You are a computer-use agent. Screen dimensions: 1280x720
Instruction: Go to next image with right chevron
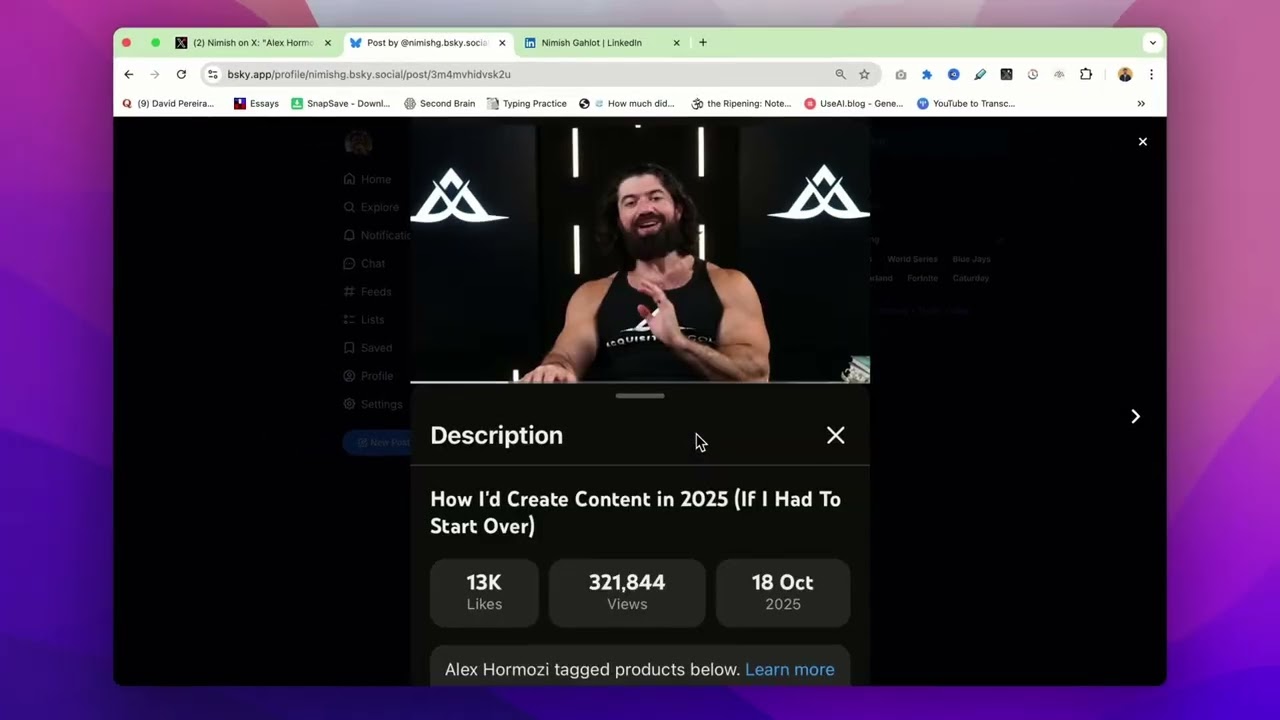[x=1135, y=416]
